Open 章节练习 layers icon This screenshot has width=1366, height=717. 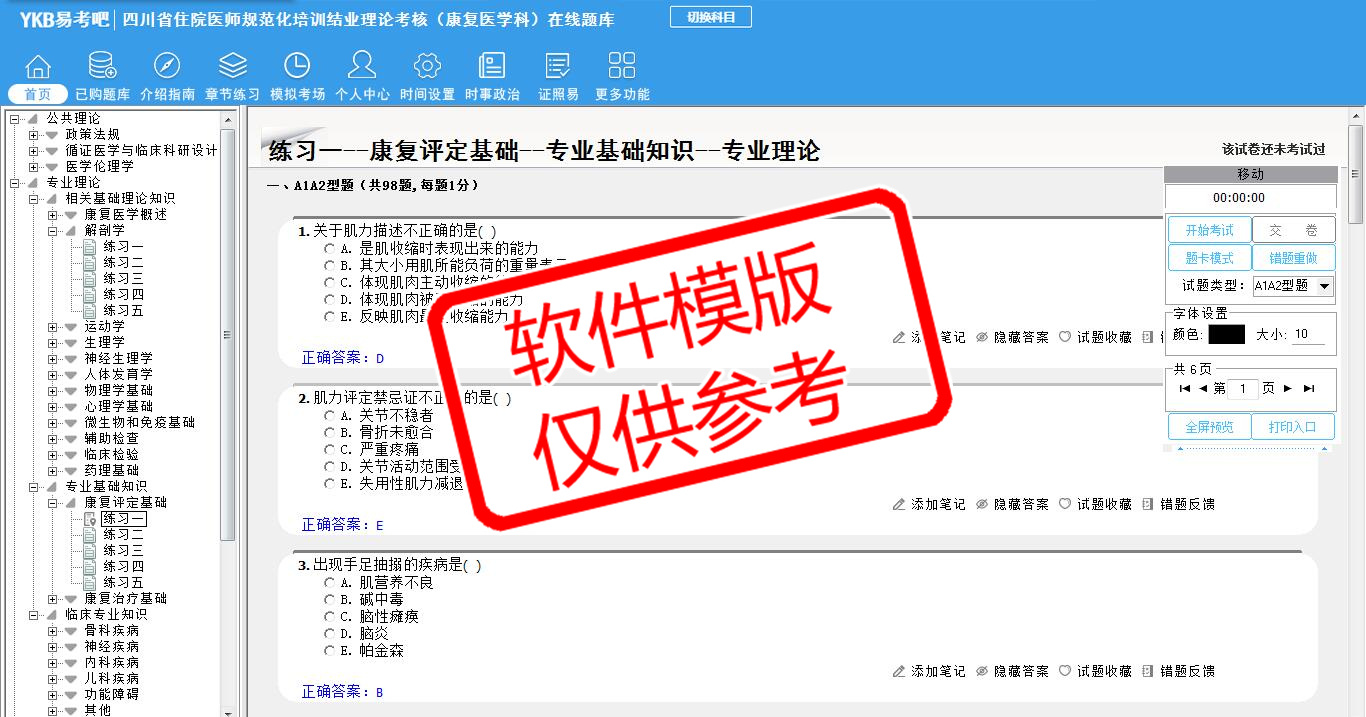(x=232, y=66)
